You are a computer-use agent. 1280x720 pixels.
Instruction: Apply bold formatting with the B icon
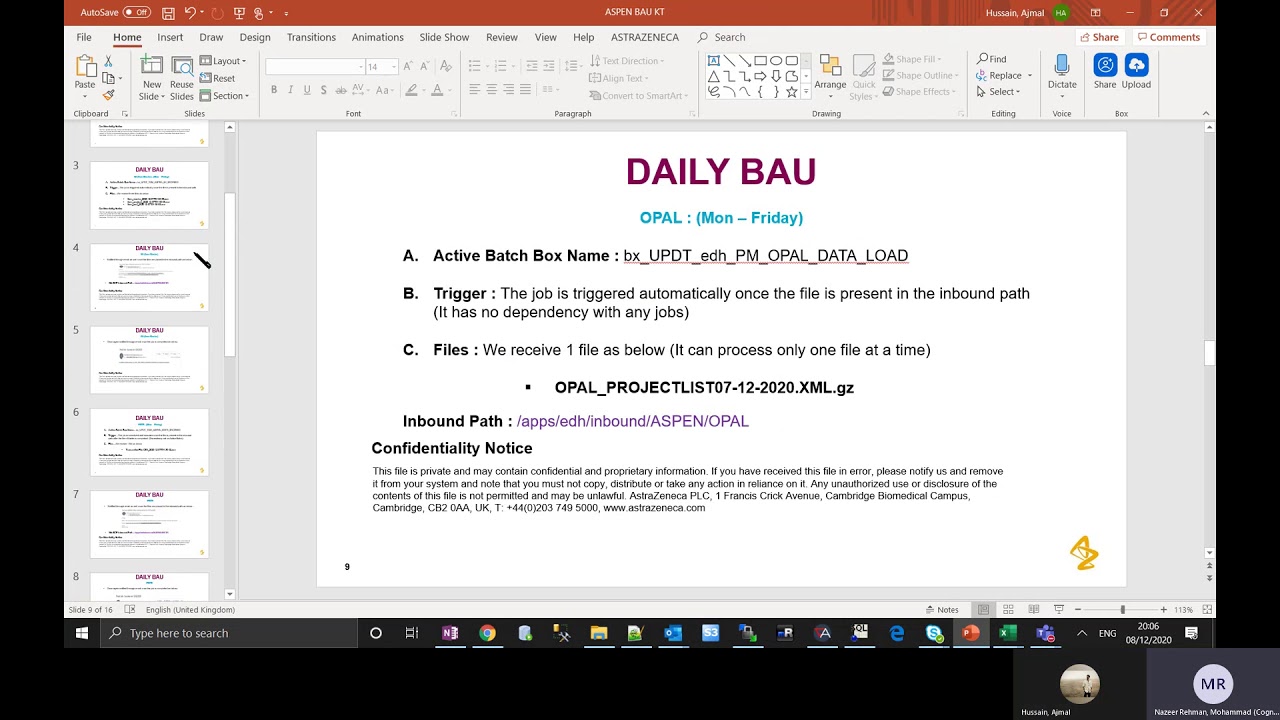tap(274, 90)
